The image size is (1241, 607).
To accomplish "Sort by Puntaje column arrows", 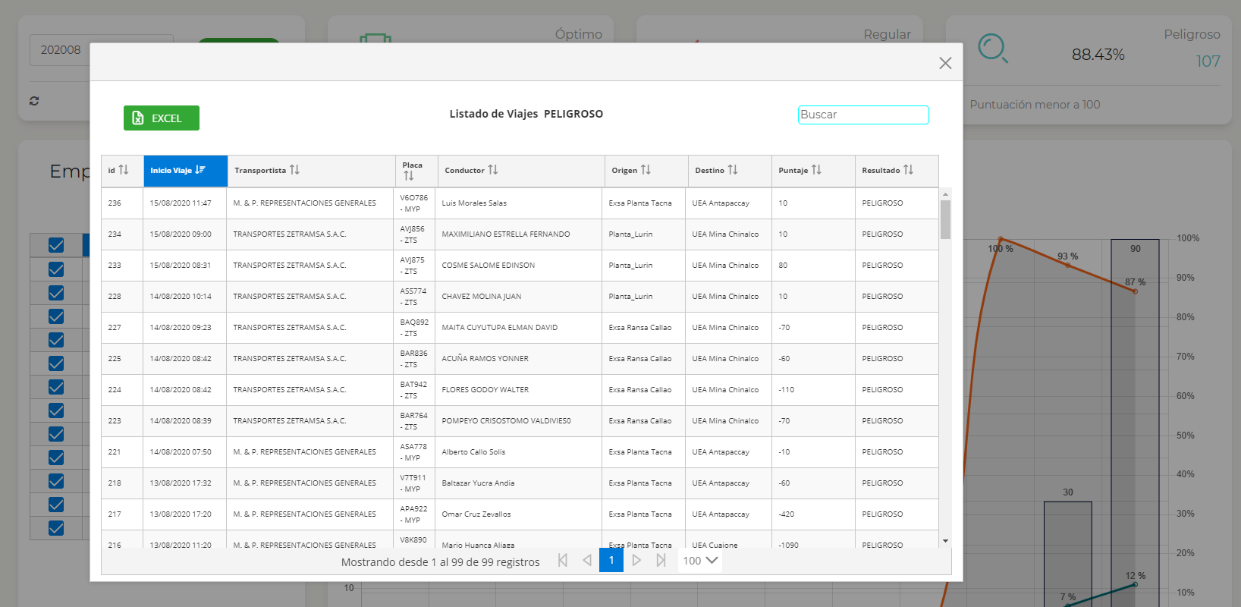I will 817,170.
